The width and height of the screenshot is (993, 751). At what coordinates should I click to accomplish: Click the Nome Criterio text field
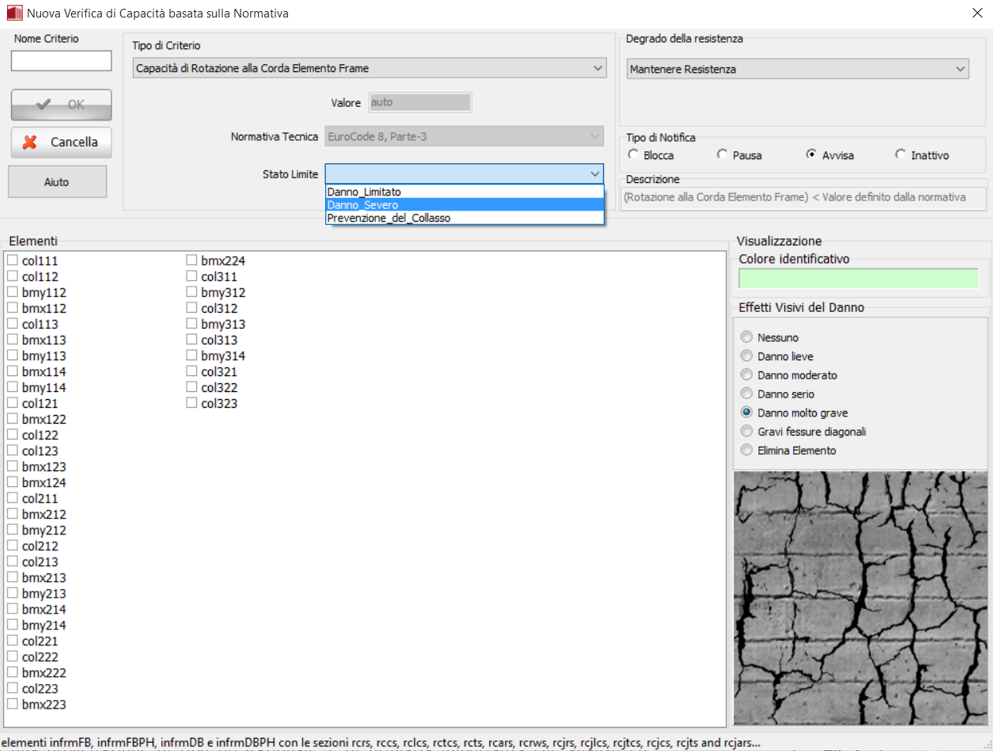[x=61, y=61]
